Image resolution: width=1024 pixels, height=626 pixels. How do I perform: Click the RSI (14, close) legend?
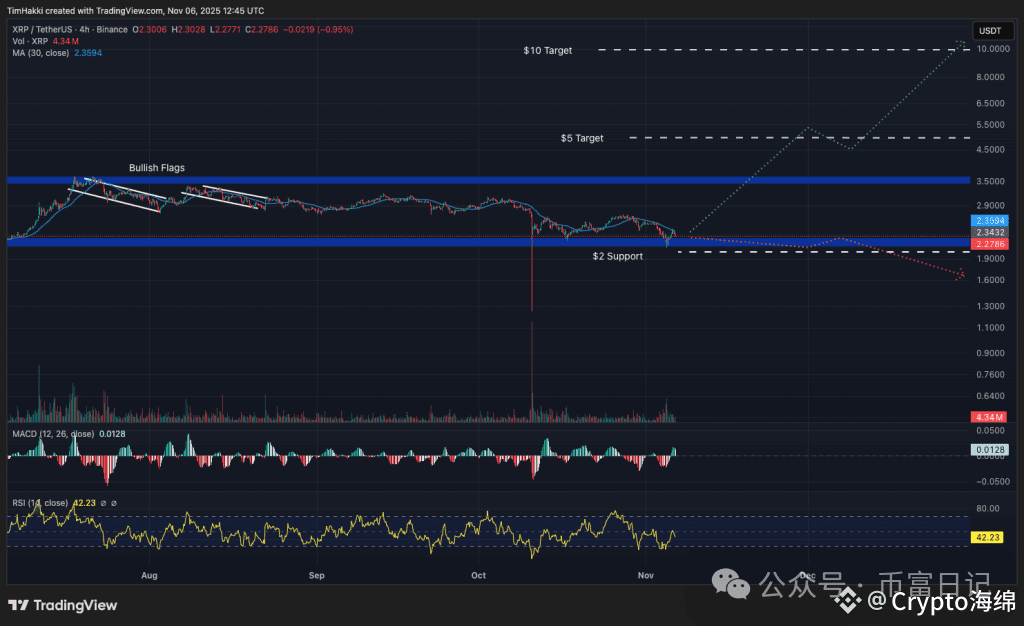(40, 503)
